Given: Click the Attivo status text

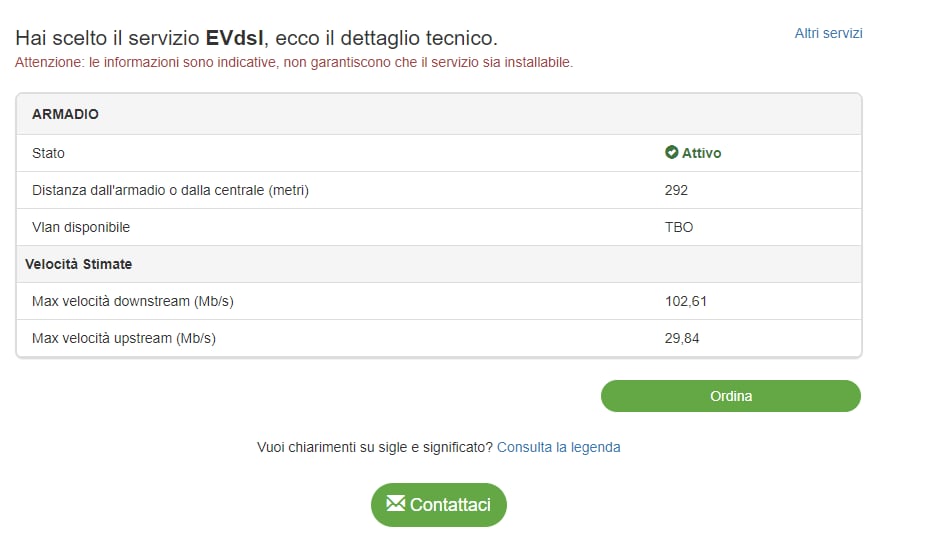Looking at the screenshot, I should pos(701,153).
